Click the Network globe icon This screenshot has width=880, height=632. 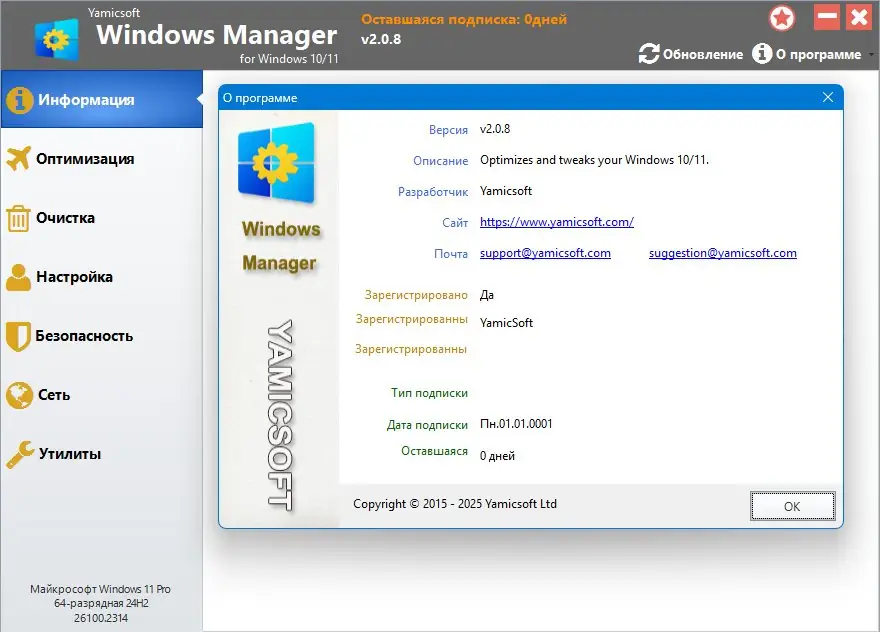click(20, 395)
